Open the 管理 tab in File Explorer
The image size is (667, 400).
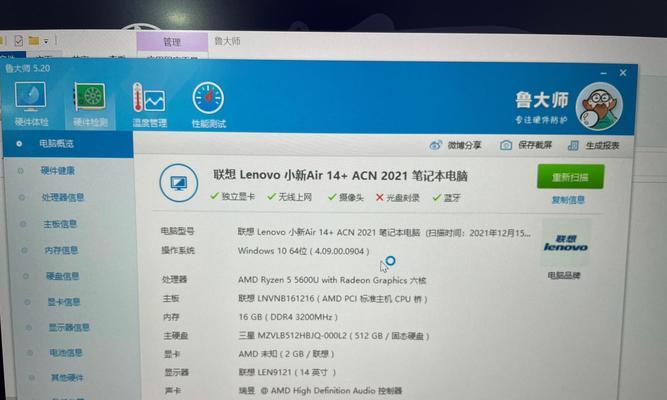172,42
